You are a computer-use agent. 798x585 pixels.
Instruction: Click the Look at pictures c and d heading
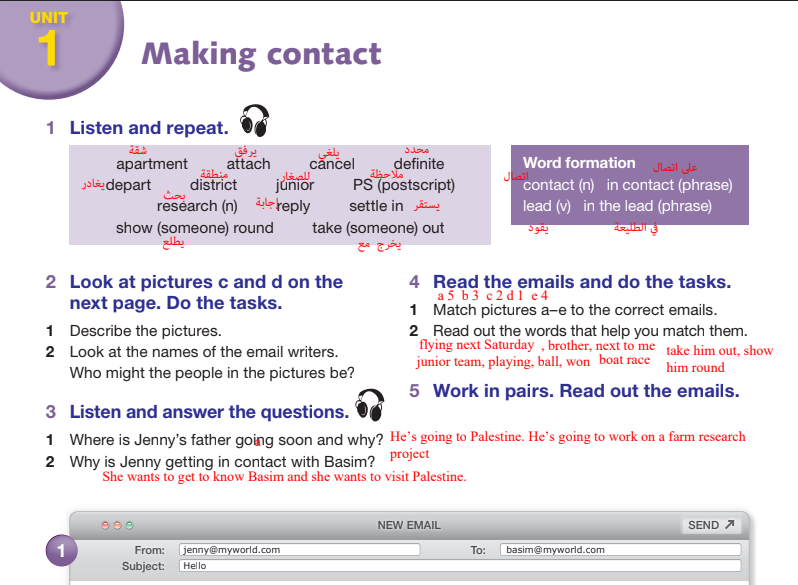click(x=206, y=292)
